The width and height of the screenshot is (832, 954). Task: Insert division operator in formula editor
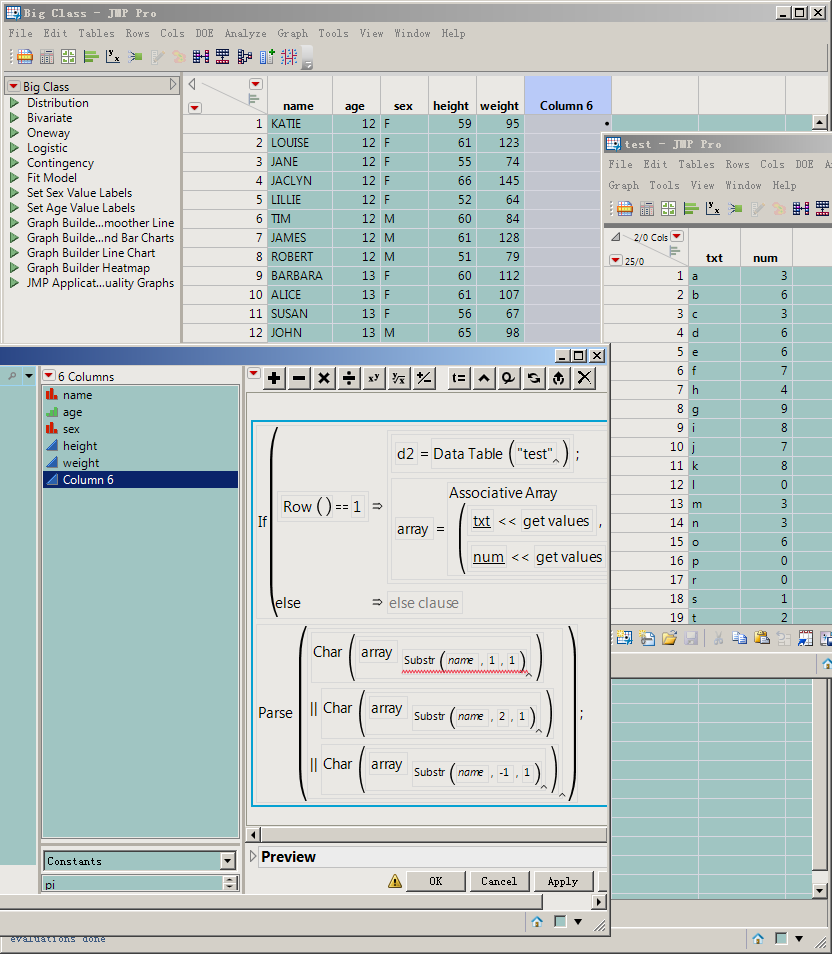349,378
